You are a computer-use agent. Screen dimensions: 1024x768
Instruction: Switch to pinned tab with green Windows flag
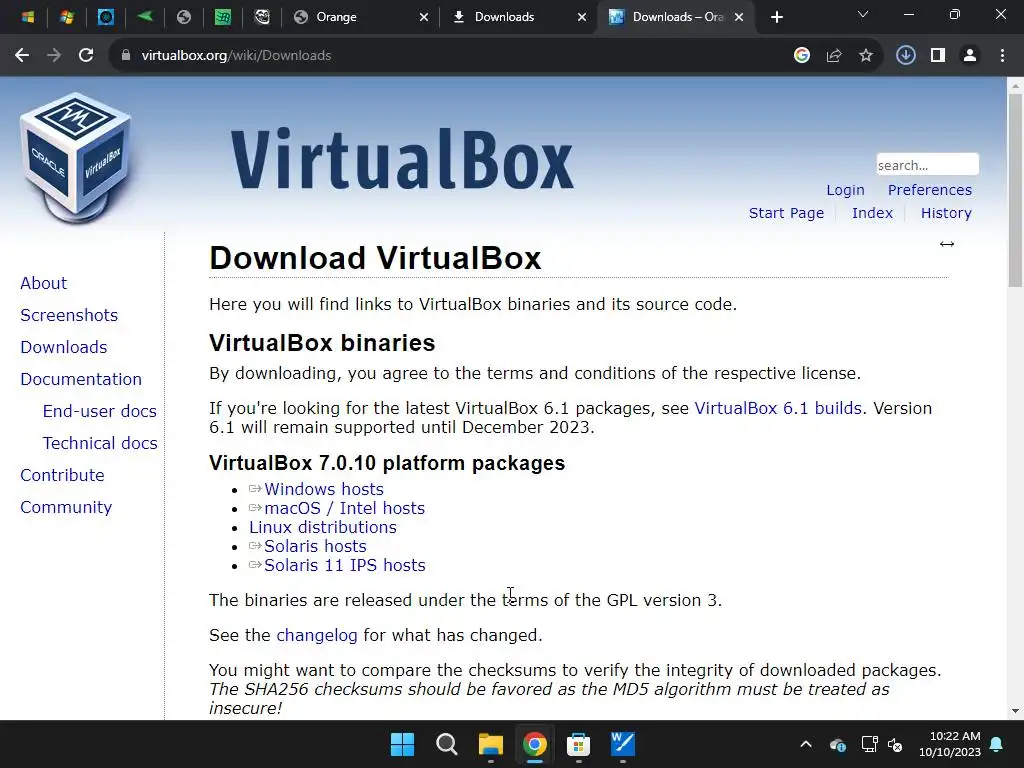223,17
